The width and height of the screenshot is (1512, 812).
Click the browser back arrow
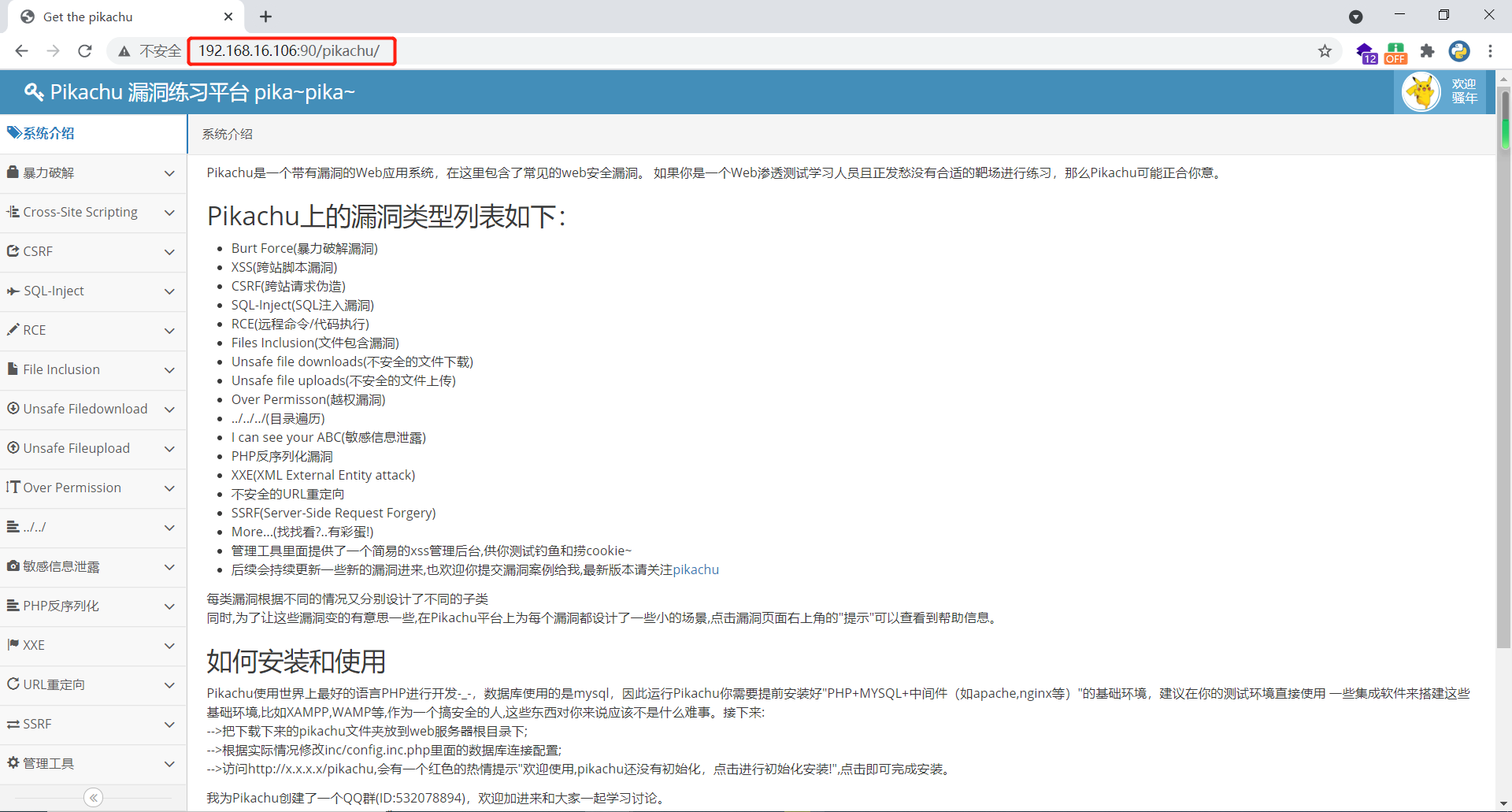[x=21, y=51]
